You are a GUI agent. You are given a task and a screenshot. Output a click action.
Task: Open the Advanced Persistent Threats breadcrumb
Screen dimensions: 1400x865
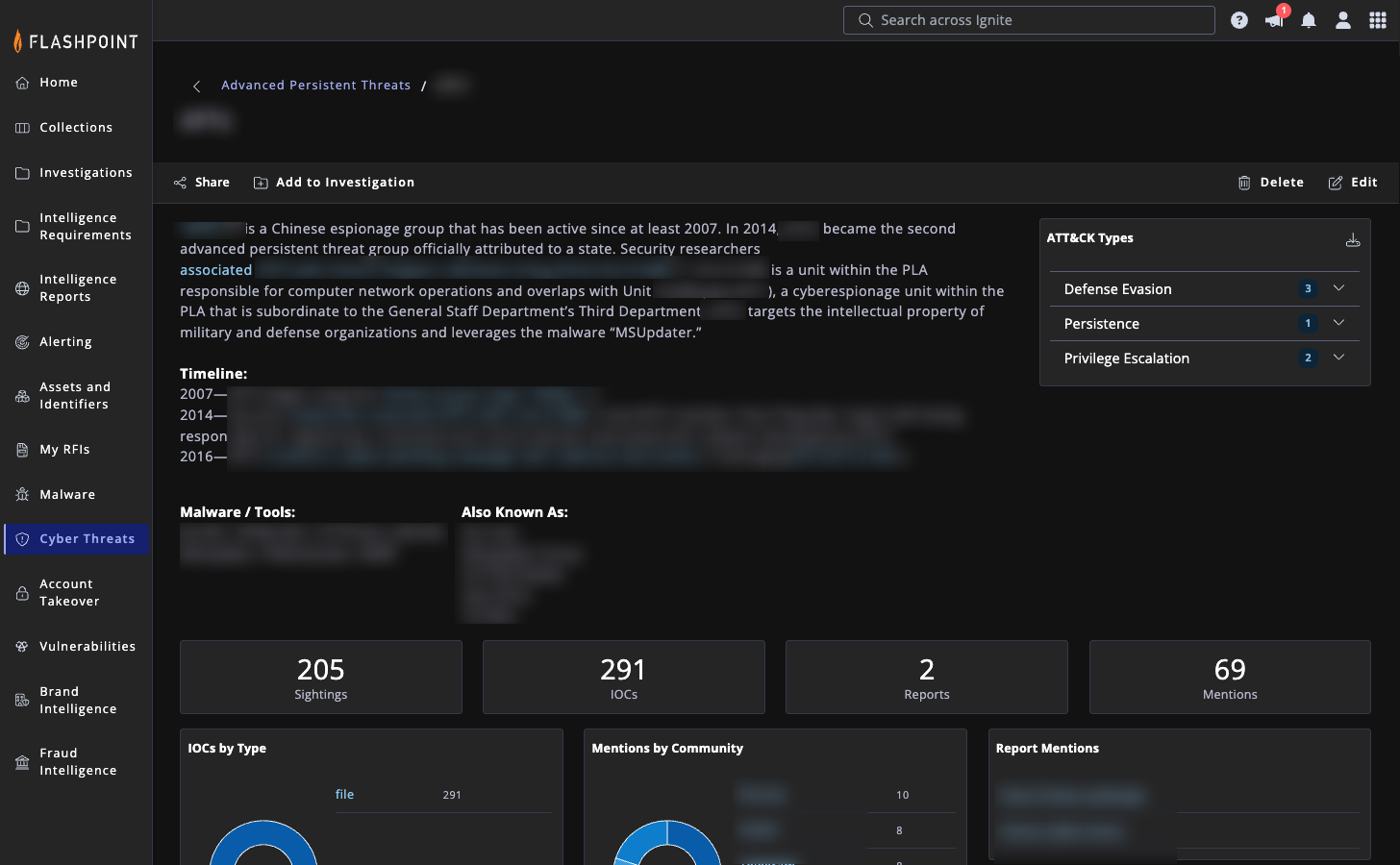point(315,86)
